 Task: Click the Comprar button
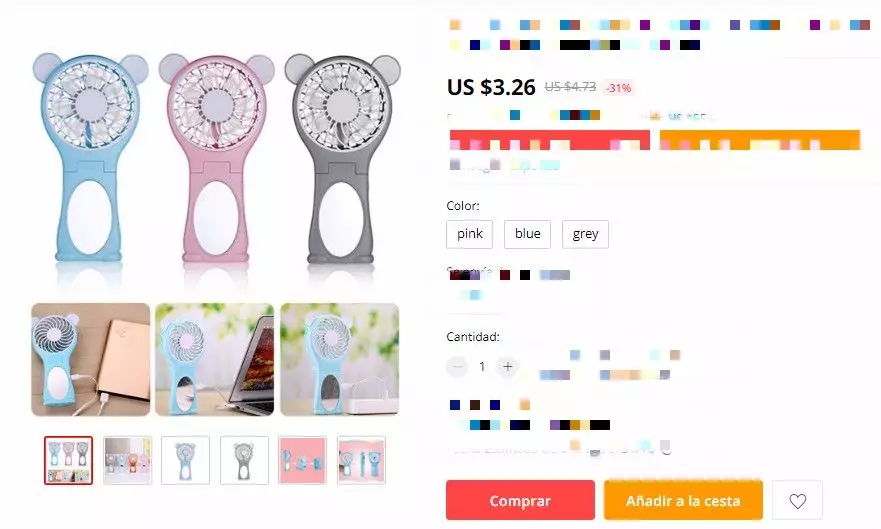[520, 500]
